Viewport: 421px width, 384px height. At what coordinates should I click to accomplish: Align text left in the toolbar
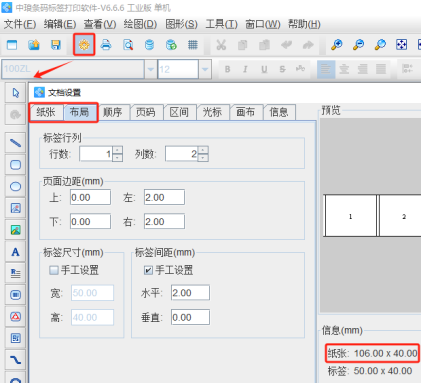(326, 69)
